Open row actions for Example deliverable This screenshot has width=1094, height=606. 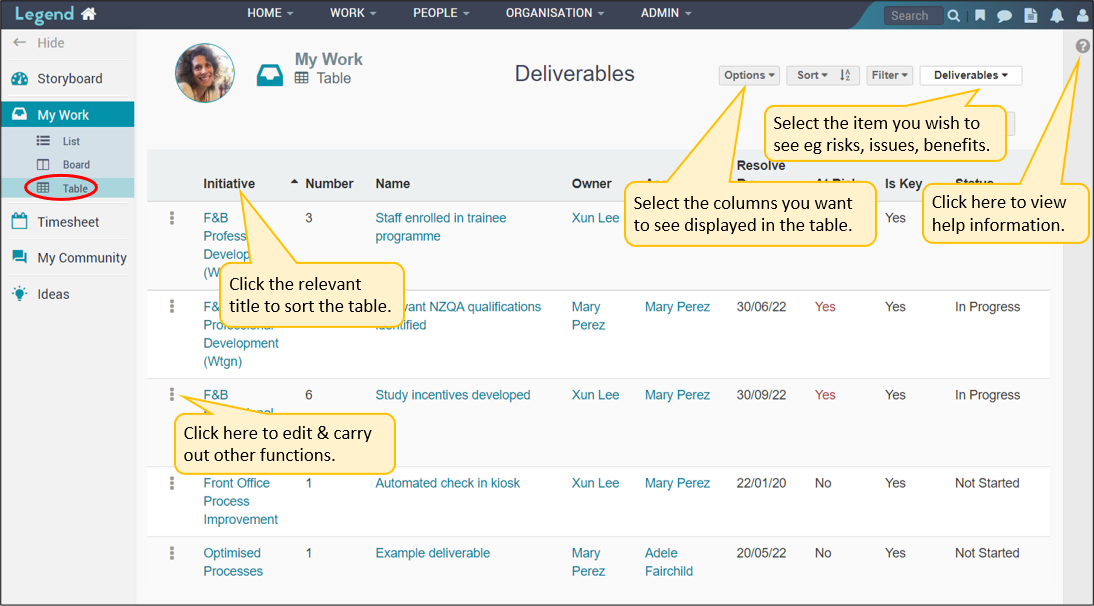pos(172,553)
